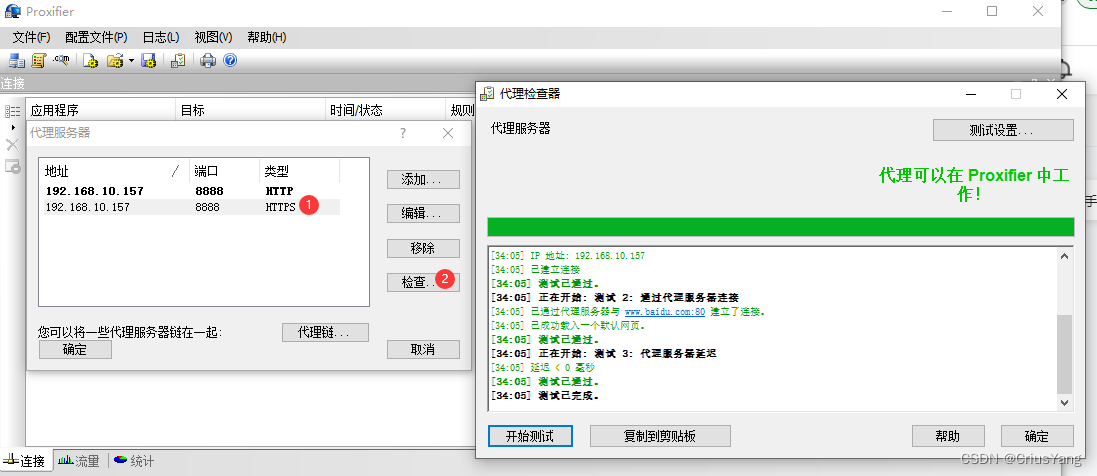
Task: Click log line '正在开始: 测试 3: 代理服务器延迟'
Action: (604, 354)
